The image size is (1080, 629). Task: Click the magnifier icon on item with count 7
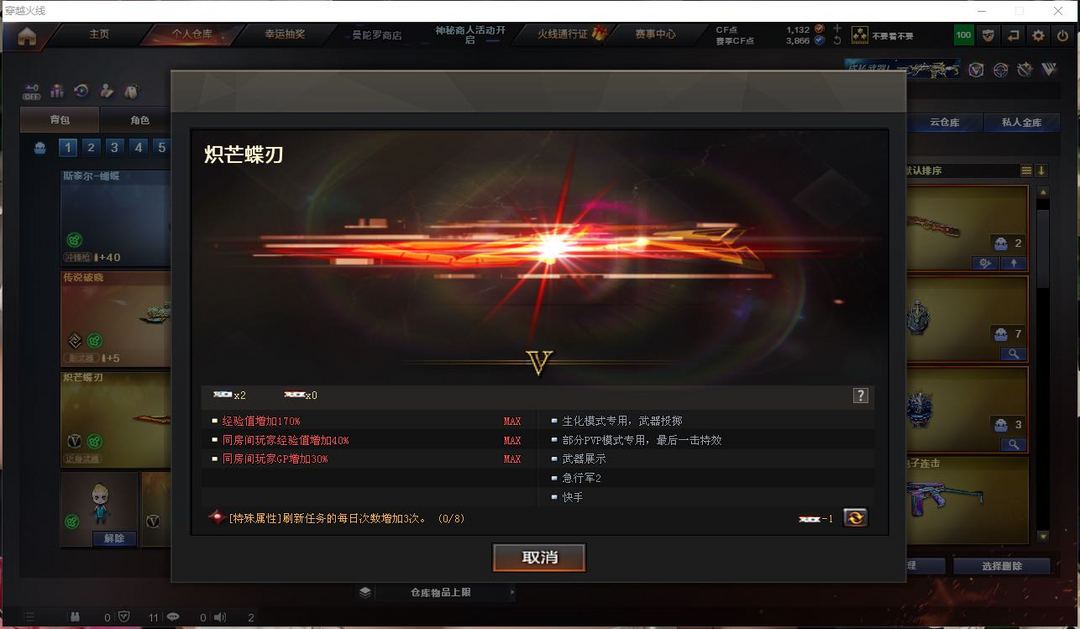click(x=1013, y=353)
